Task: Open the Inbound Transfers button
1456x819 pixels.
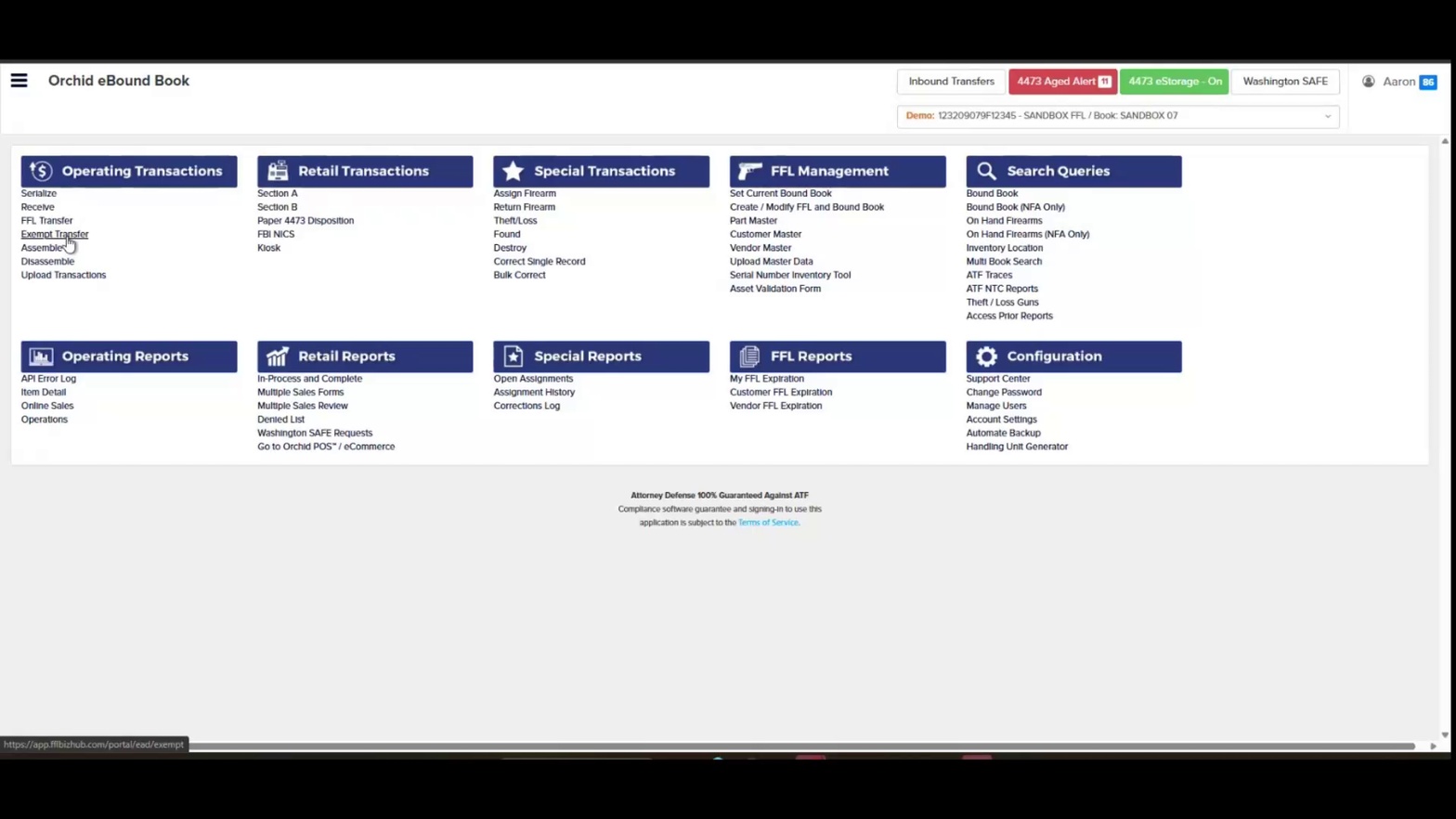Action: 951,82
